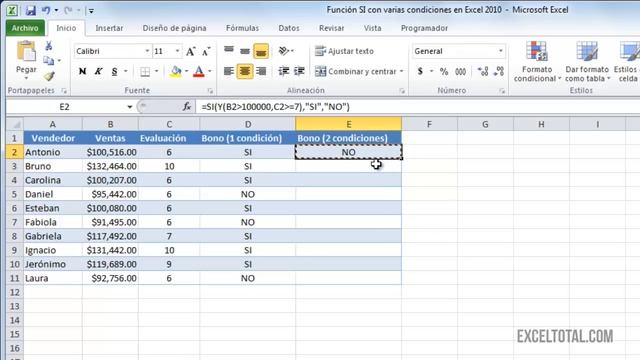
Task: Align text right icon
Action: click(x=261, y=71)
